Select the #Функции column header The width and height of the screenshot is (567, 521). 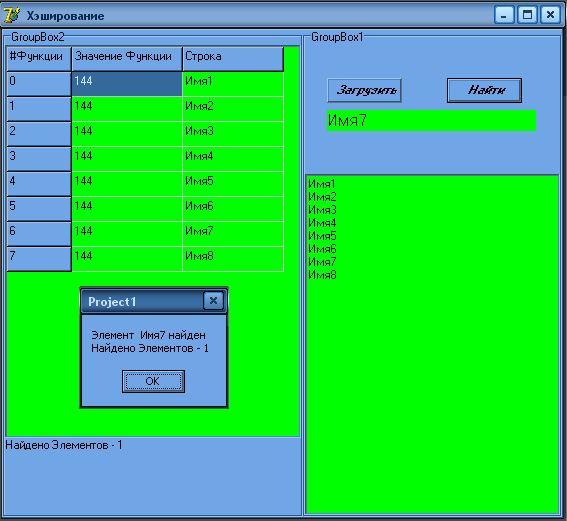39,59
